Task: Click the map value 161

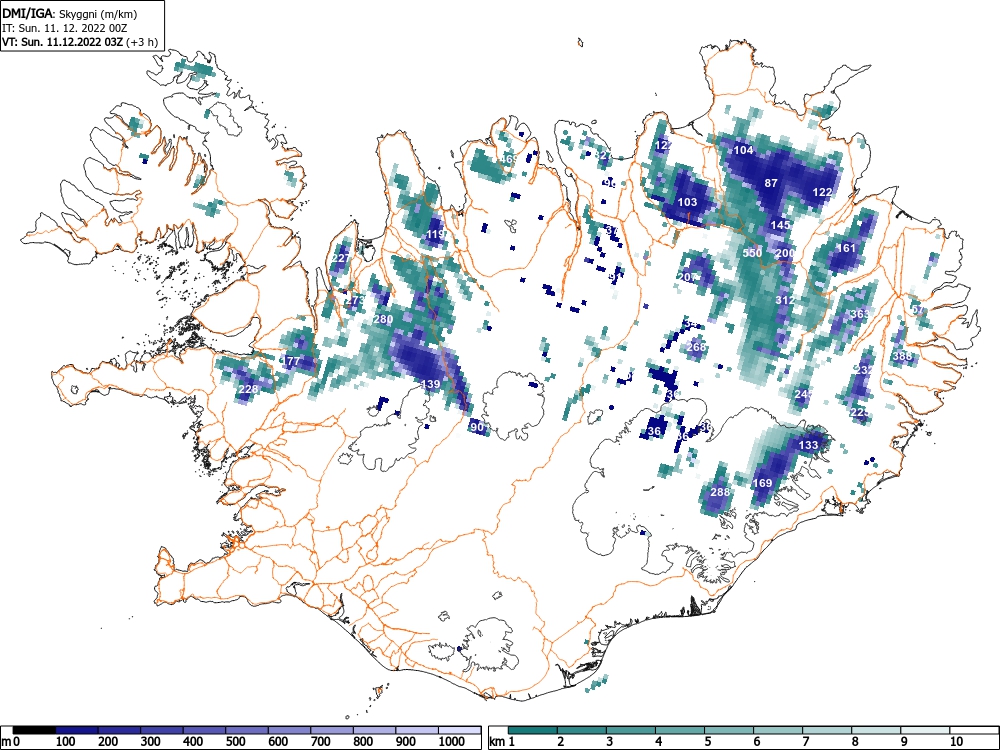Action: click(x=846, y=248)
